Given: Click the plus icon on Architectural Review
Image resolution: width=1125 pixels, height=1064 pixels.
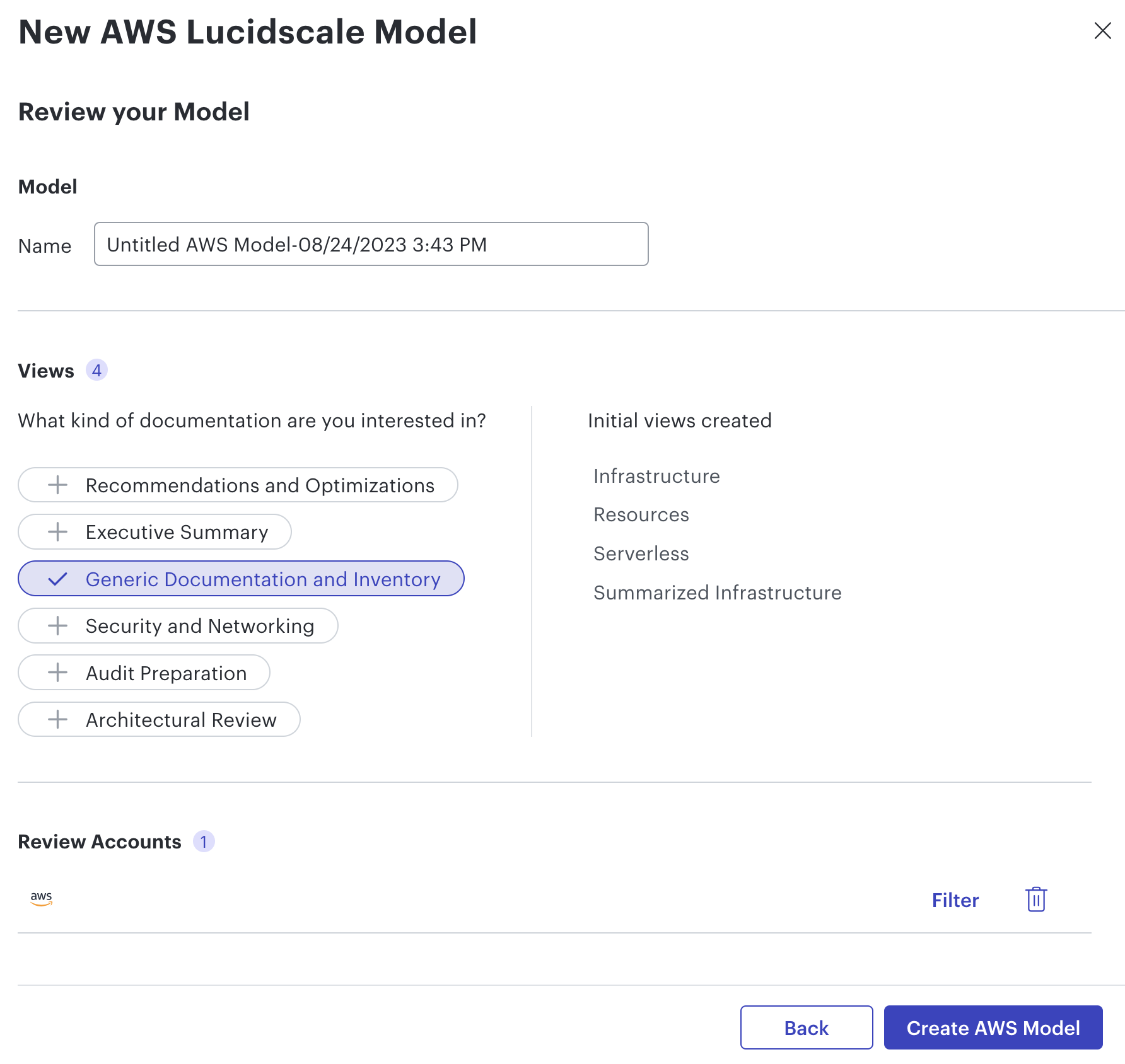Looking at the screenshot, I should [57, 719].
